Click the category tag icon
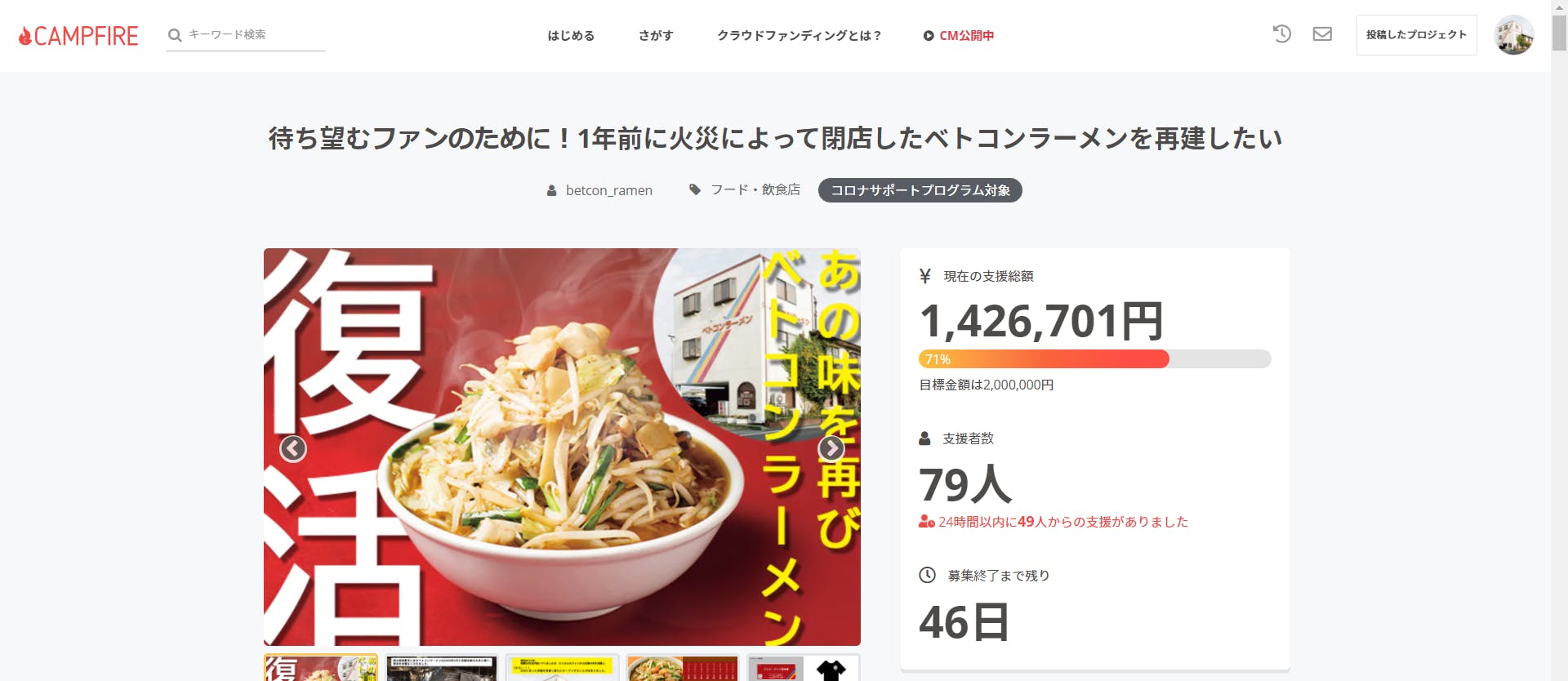This screenshot has width=1568, height=681. tap(695, 189)
